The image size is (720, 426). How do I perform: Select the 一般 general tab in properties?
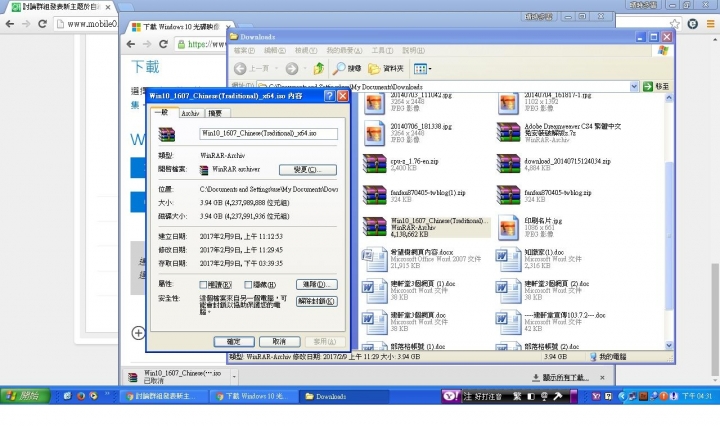tap(163, 112)
